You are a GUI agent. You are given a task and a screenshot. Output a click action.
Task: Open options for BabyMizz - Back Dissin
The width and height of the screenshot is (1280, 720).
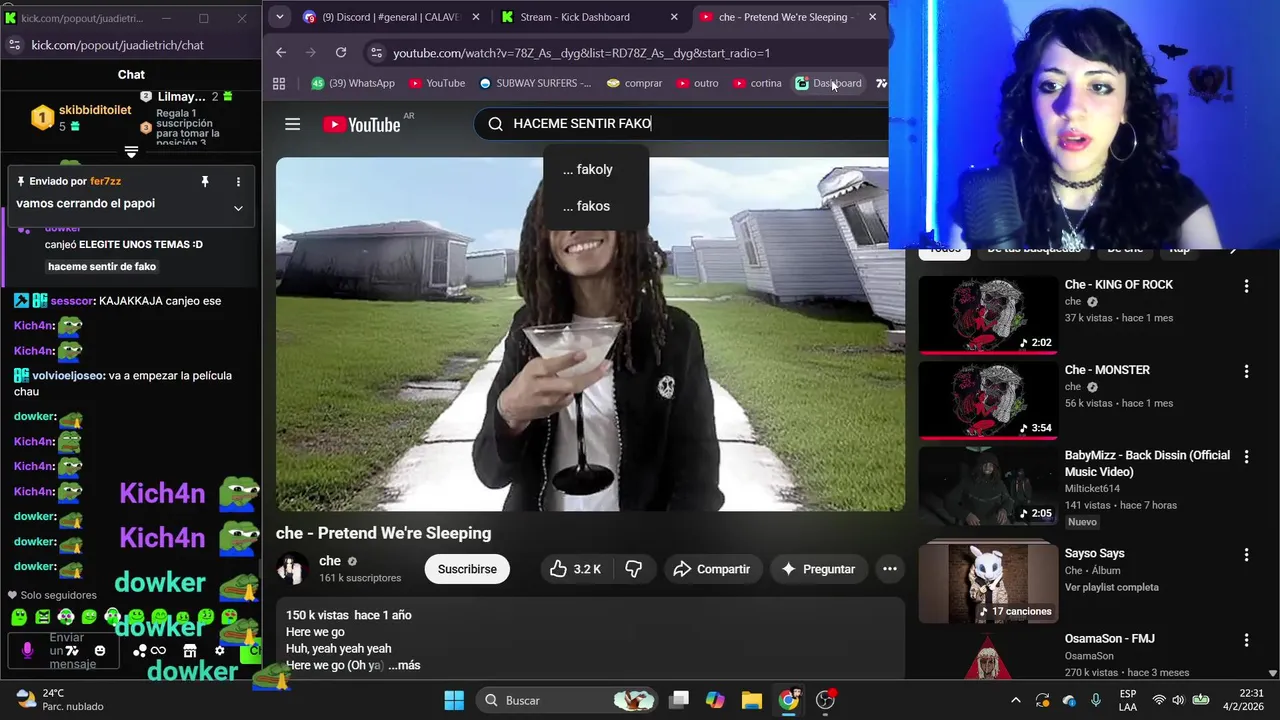pos(1246,456)
